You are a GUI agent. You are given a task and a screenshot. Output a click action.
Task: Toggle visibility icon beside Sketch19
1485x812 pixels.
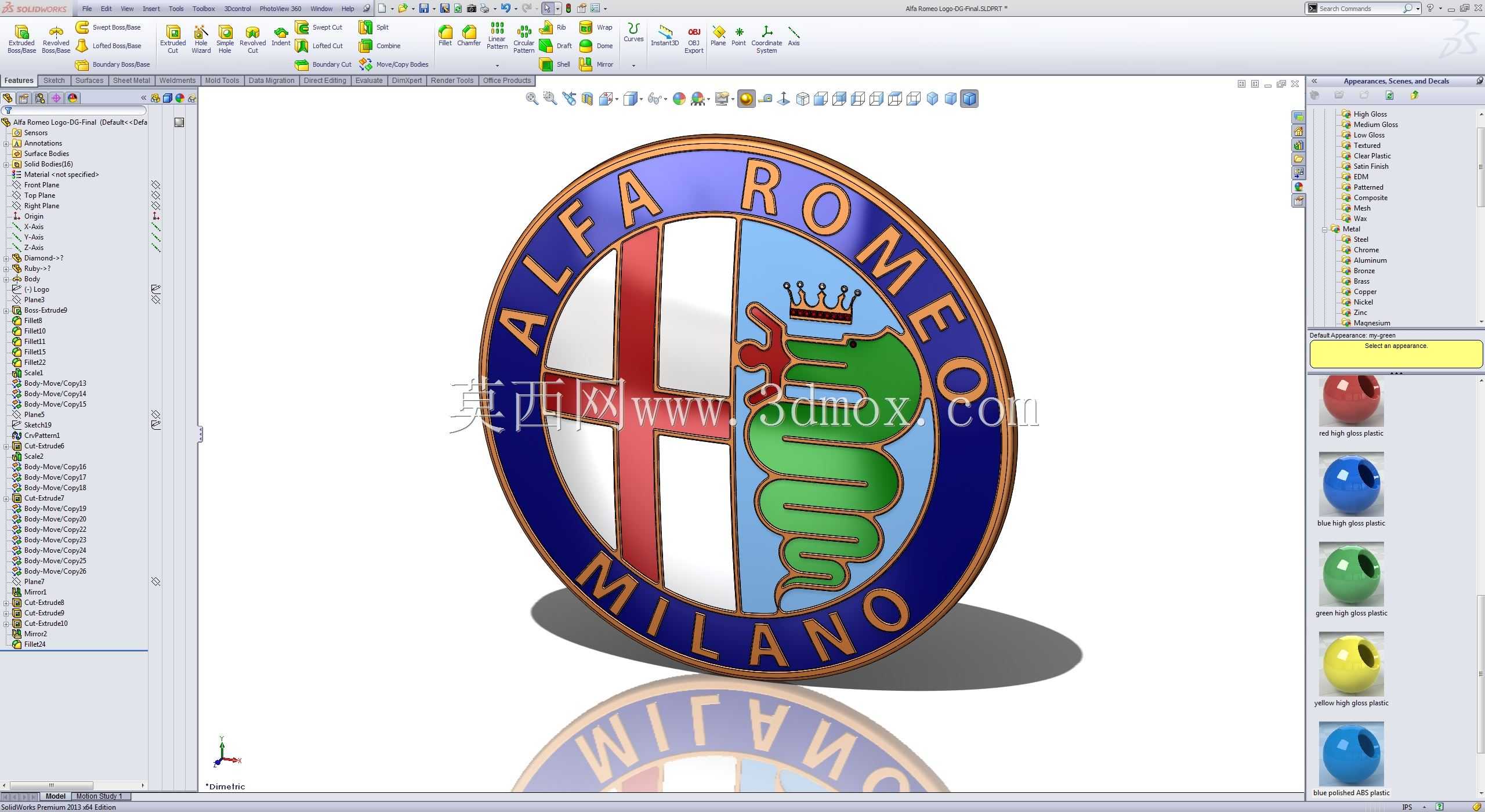(x=155, y=425)
